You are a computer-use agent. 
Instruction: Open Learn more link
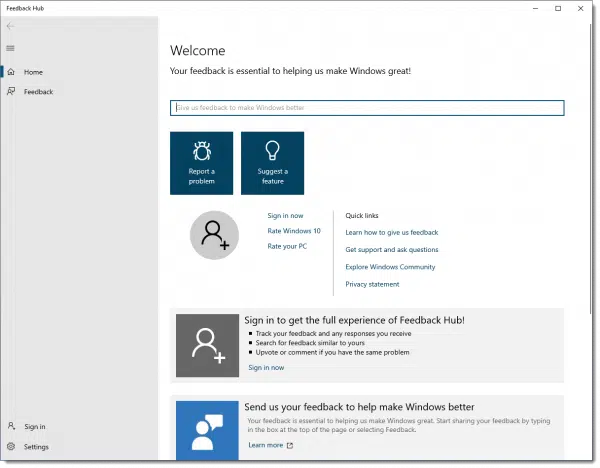(266, 445)
